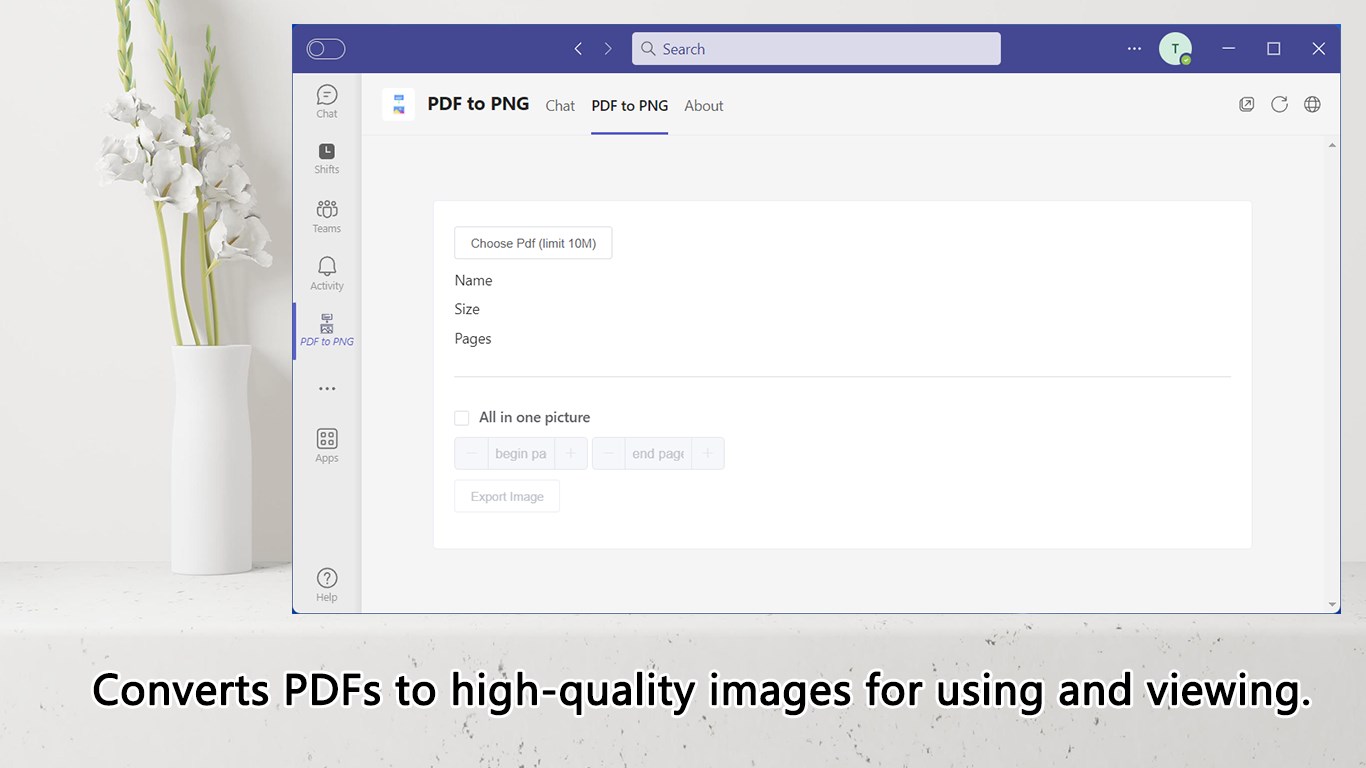
Task: Focus the Search box
Action: pyautogui.click(x=816, y=49)
